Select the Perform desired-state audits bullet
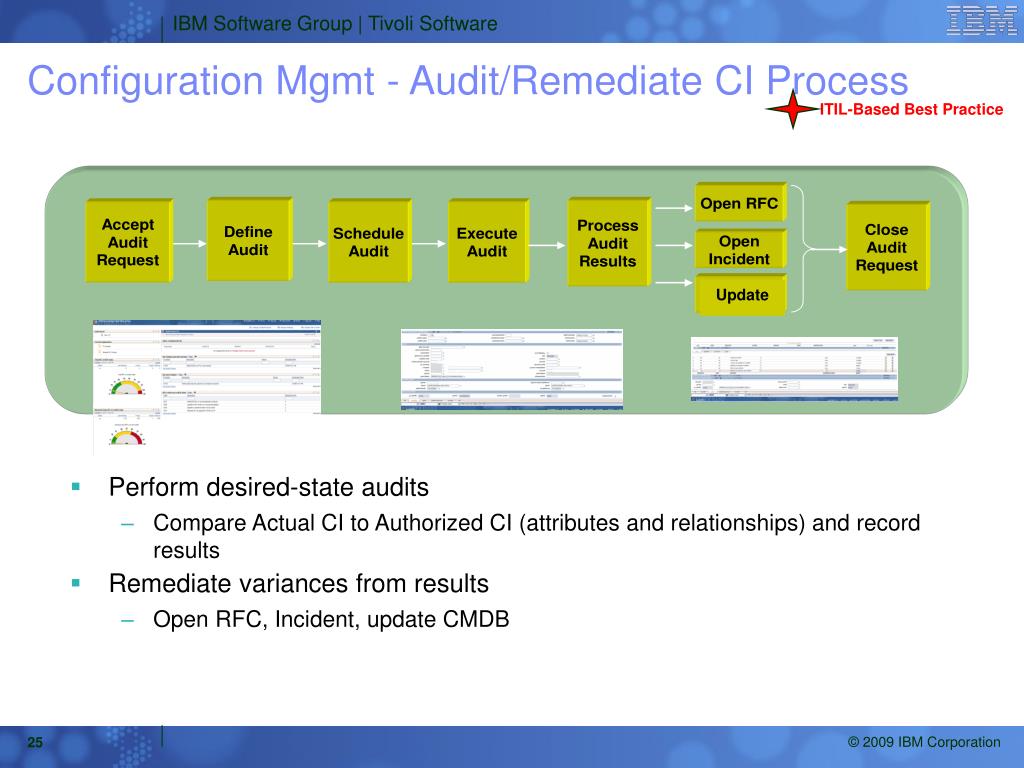The height and width of the screenshot is (768, 1024). (x=268, y=487)
